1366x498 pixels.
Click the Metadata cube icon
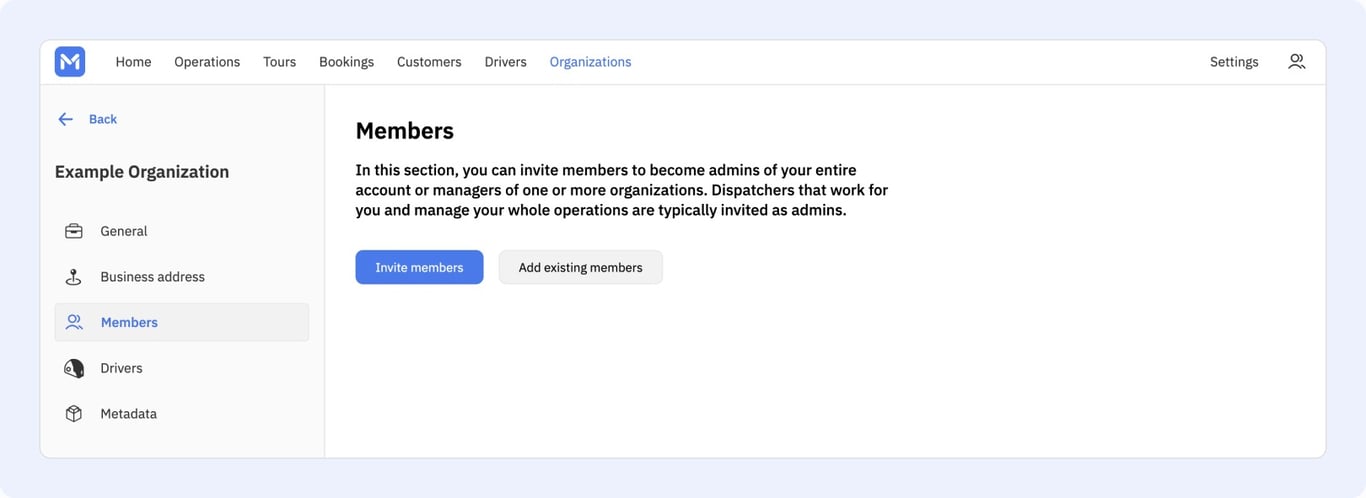[74, 414]
